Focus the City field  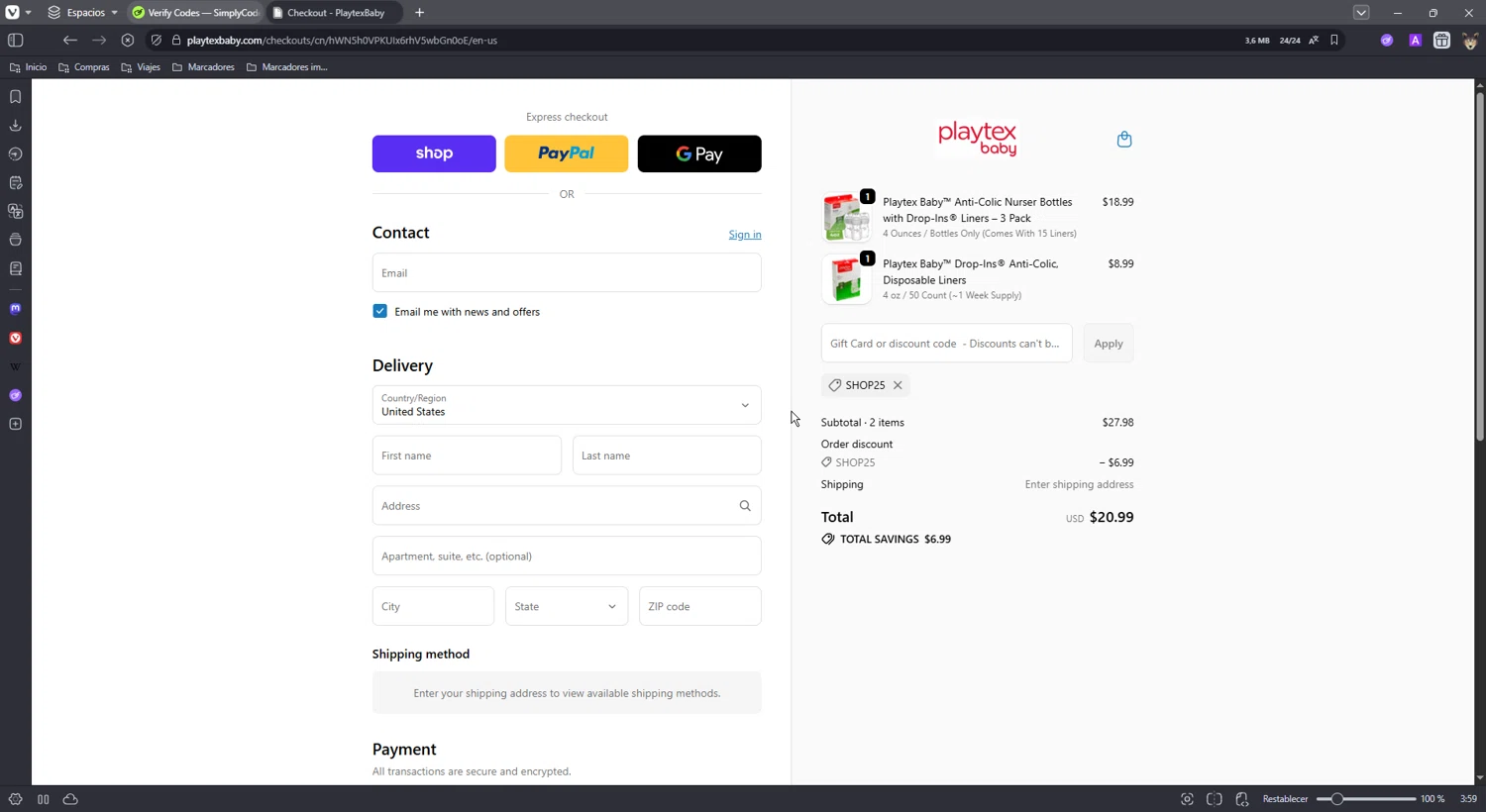pos(433,606)
